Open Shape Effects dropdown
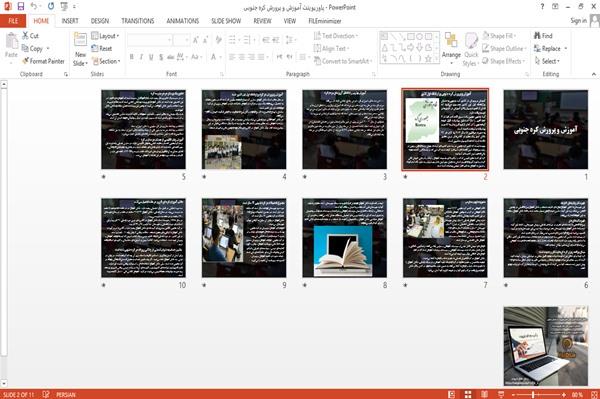 504,61
